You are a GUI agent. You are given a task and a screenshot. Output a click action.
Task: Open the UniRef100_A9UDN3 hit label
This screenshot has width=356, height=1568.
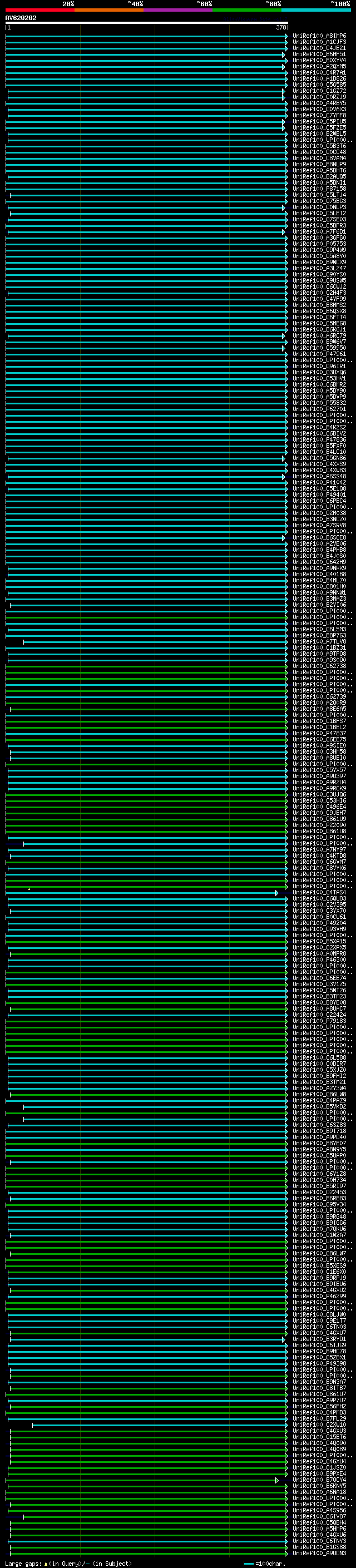[x=319, y=1554]
